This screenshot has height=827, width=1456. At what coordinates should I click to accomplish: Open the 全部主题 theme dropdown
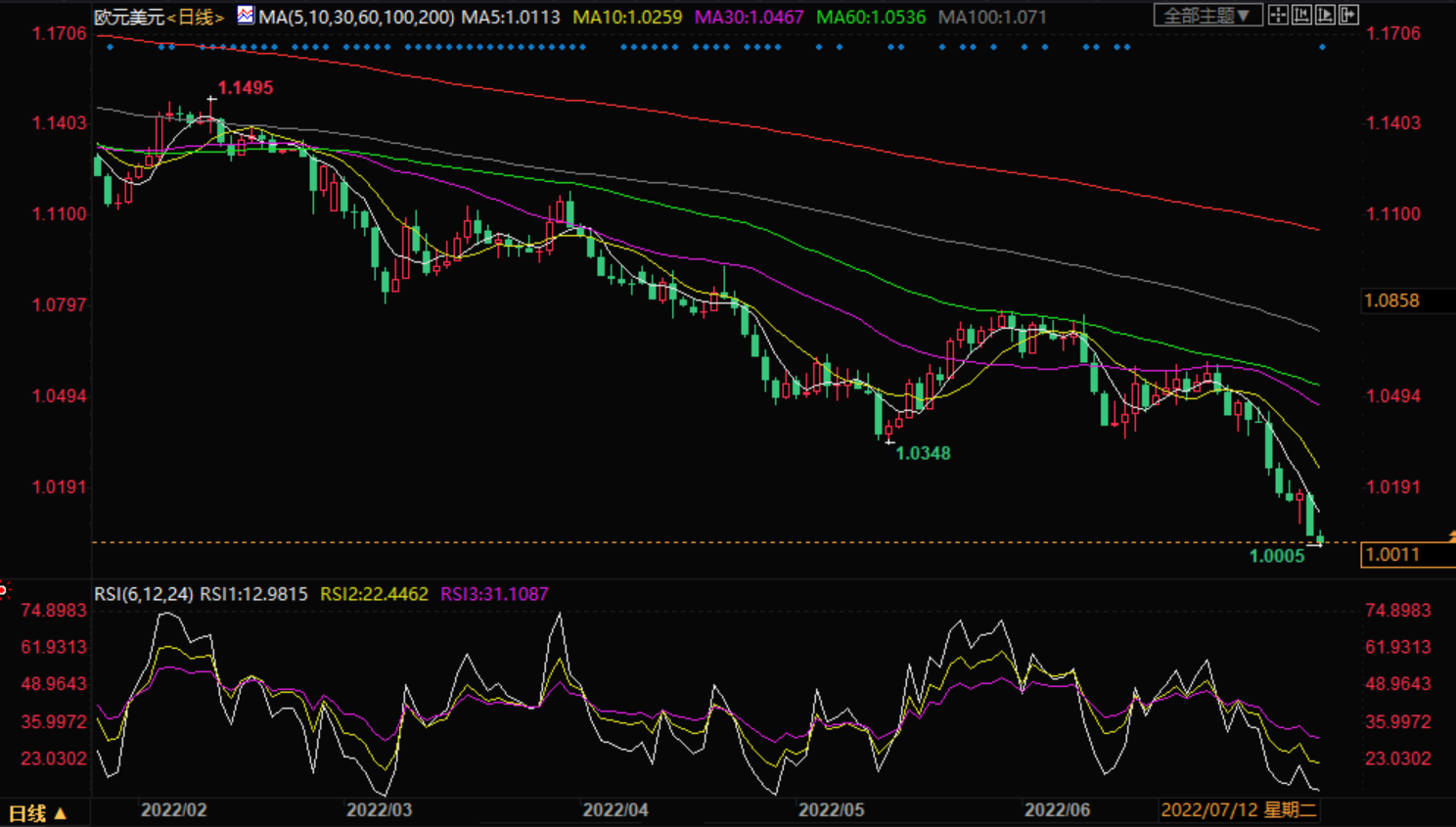click(1206, 16)
